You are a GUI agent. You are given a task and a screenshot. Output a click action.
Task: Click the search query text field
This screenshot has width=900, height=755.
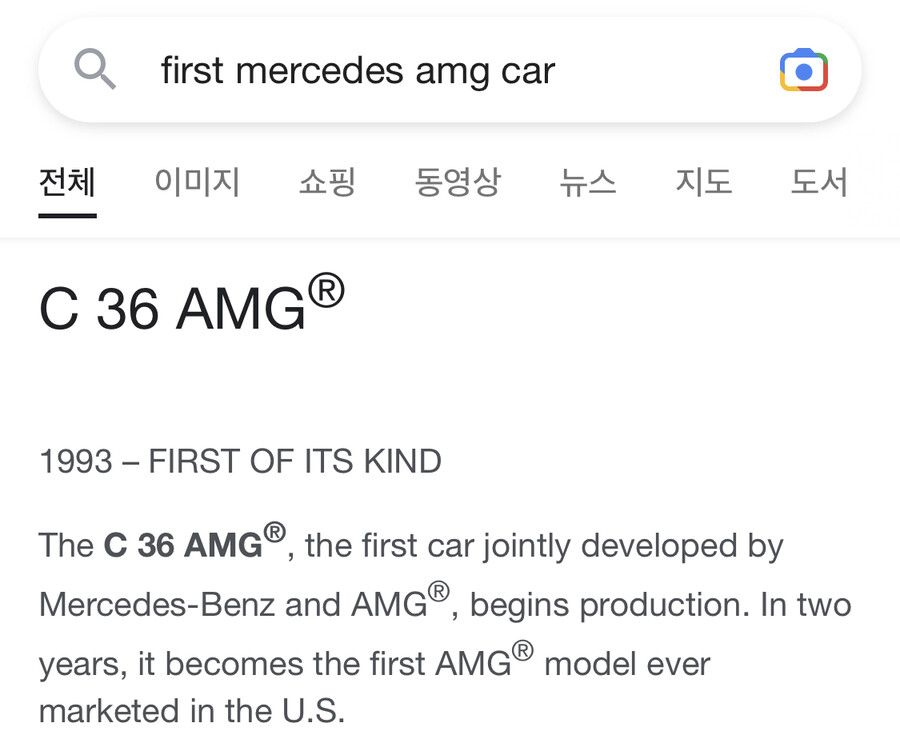click(x=449, y=70)
